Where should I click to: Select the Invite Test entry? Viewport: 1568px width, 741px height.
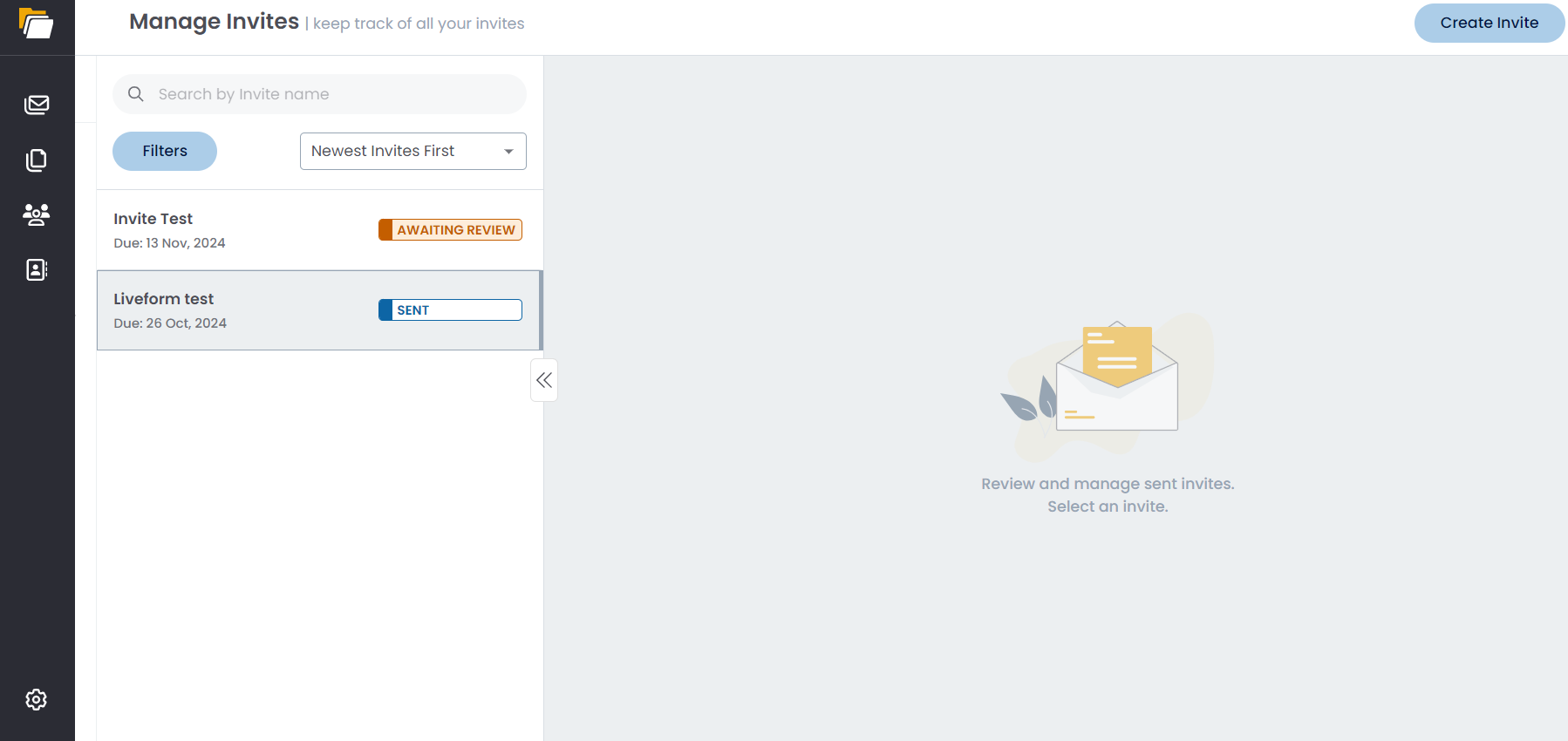(x=320, y=230)
